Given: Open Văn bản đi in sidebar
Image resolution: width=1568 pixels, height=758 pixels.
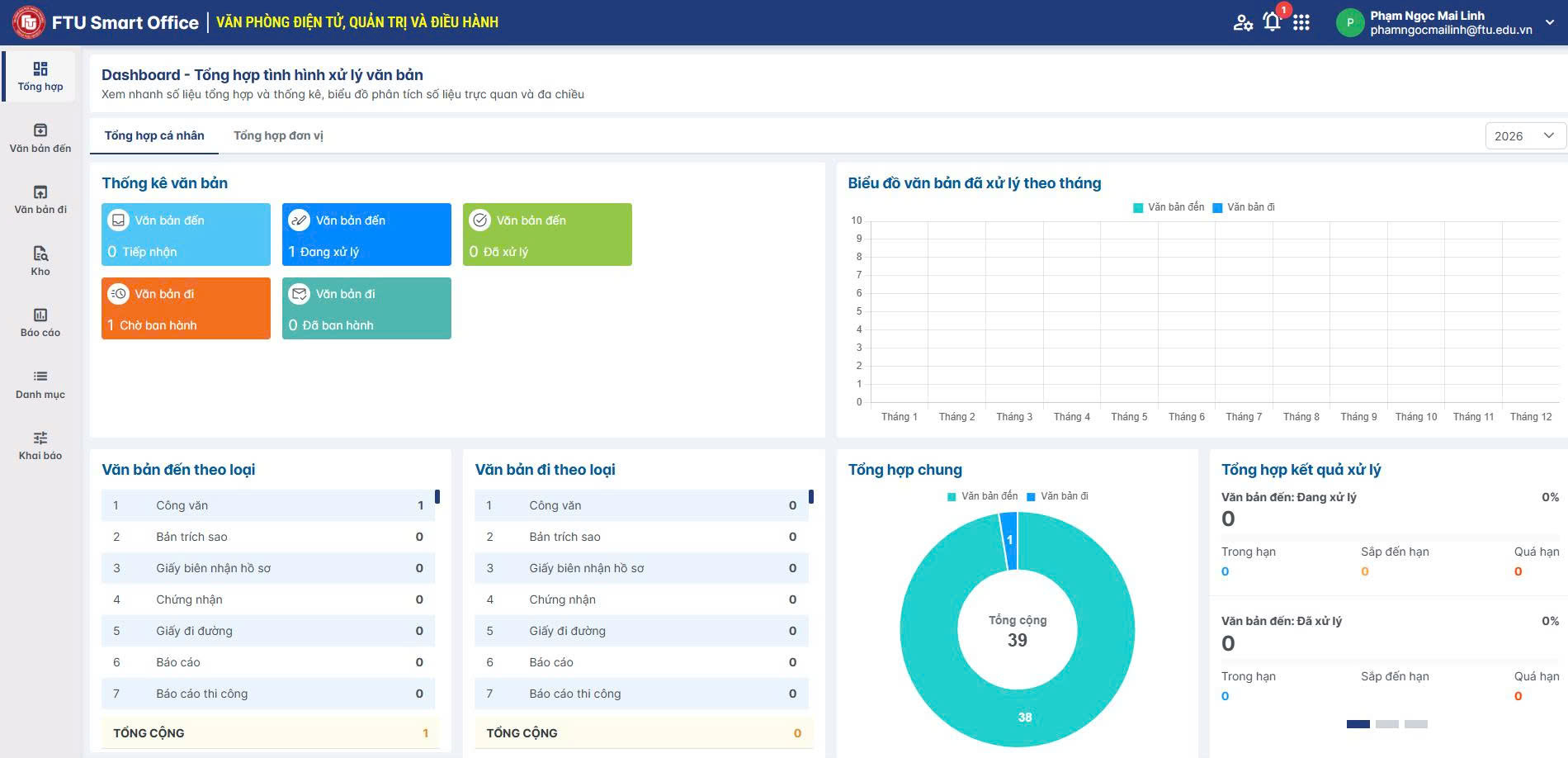Looking at the screenshot, I should coord(40,200).
